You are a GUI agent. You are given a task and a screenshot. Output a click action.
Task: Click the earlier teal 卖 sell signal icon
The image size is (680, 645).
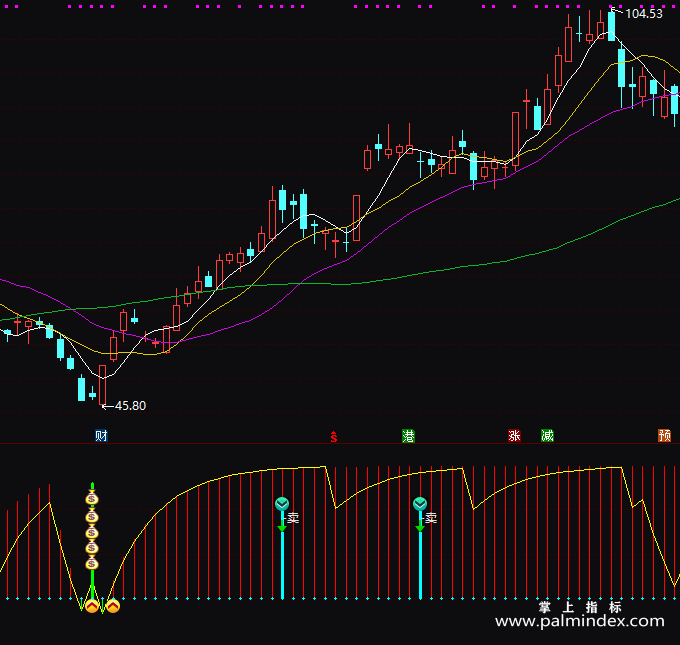click(x=282, y=504)
